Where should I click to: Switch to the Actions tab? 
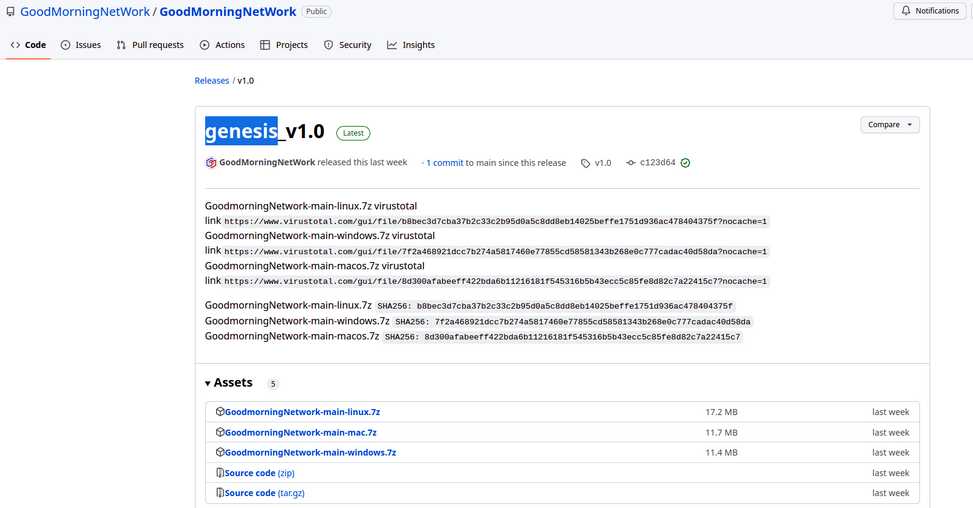[x=222, y=45]
